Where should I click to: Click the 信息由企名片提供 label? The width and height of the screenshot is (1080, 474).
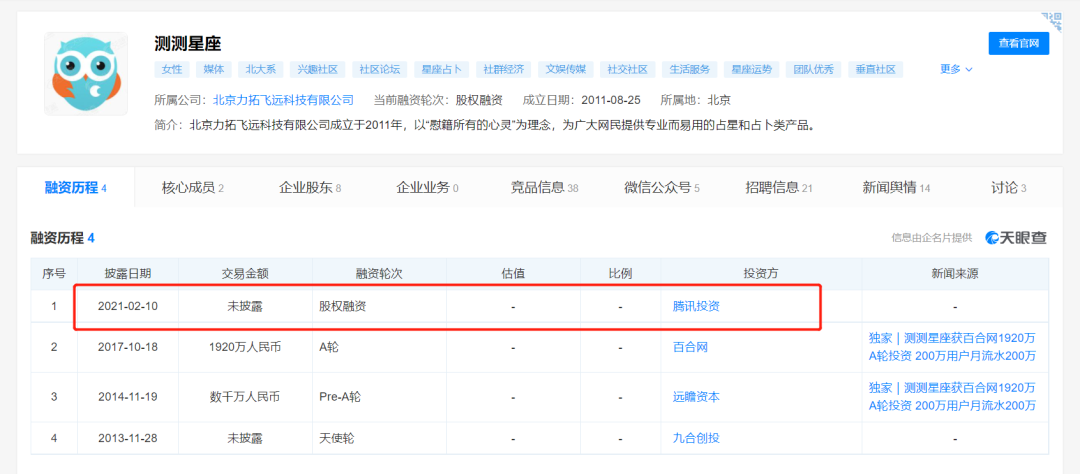point(932,238)
